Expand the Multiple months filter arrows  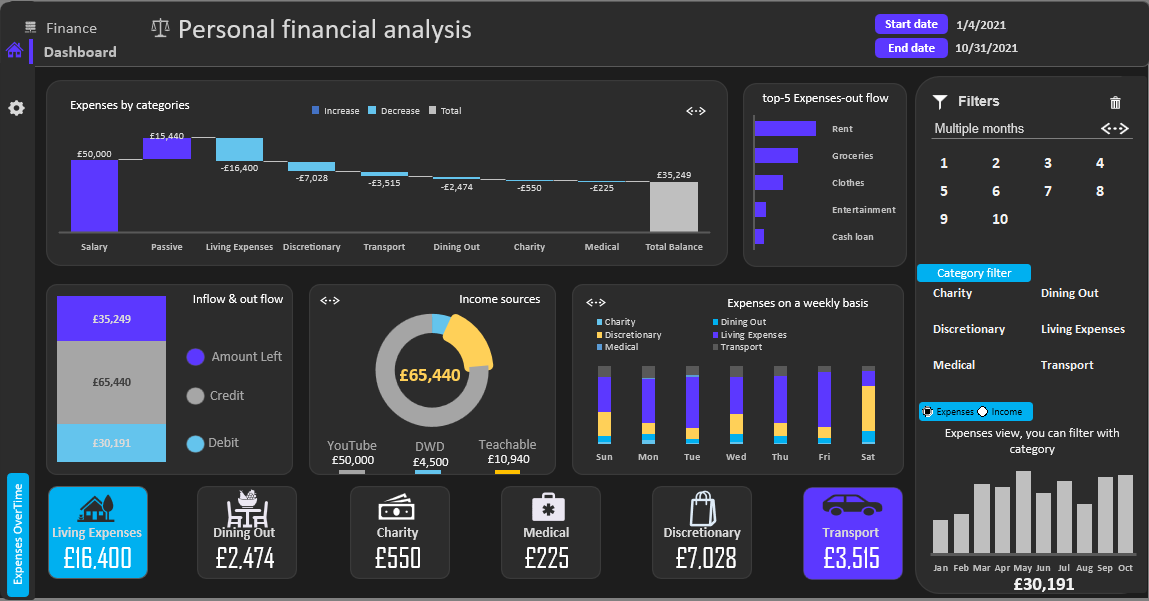coord(1114,129)
